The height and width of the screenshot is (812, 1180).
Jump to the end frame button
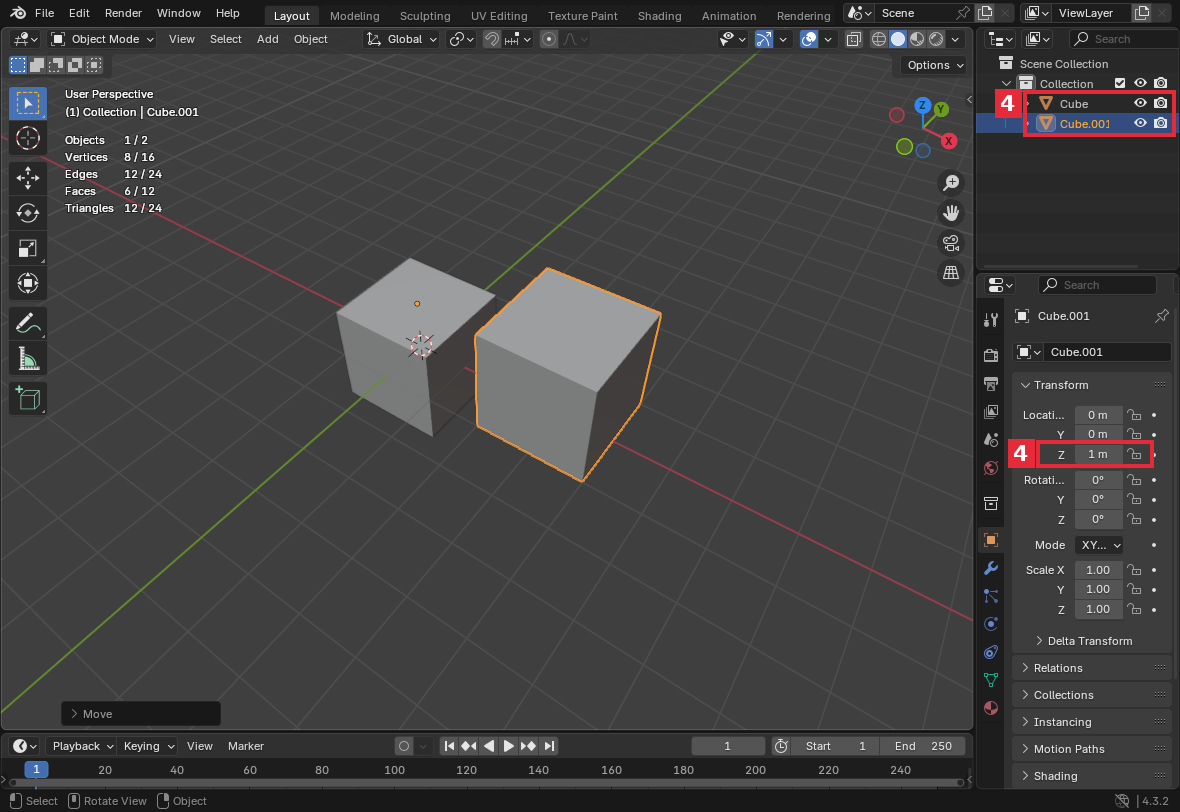pyautogui.click(x=549, y=747)
